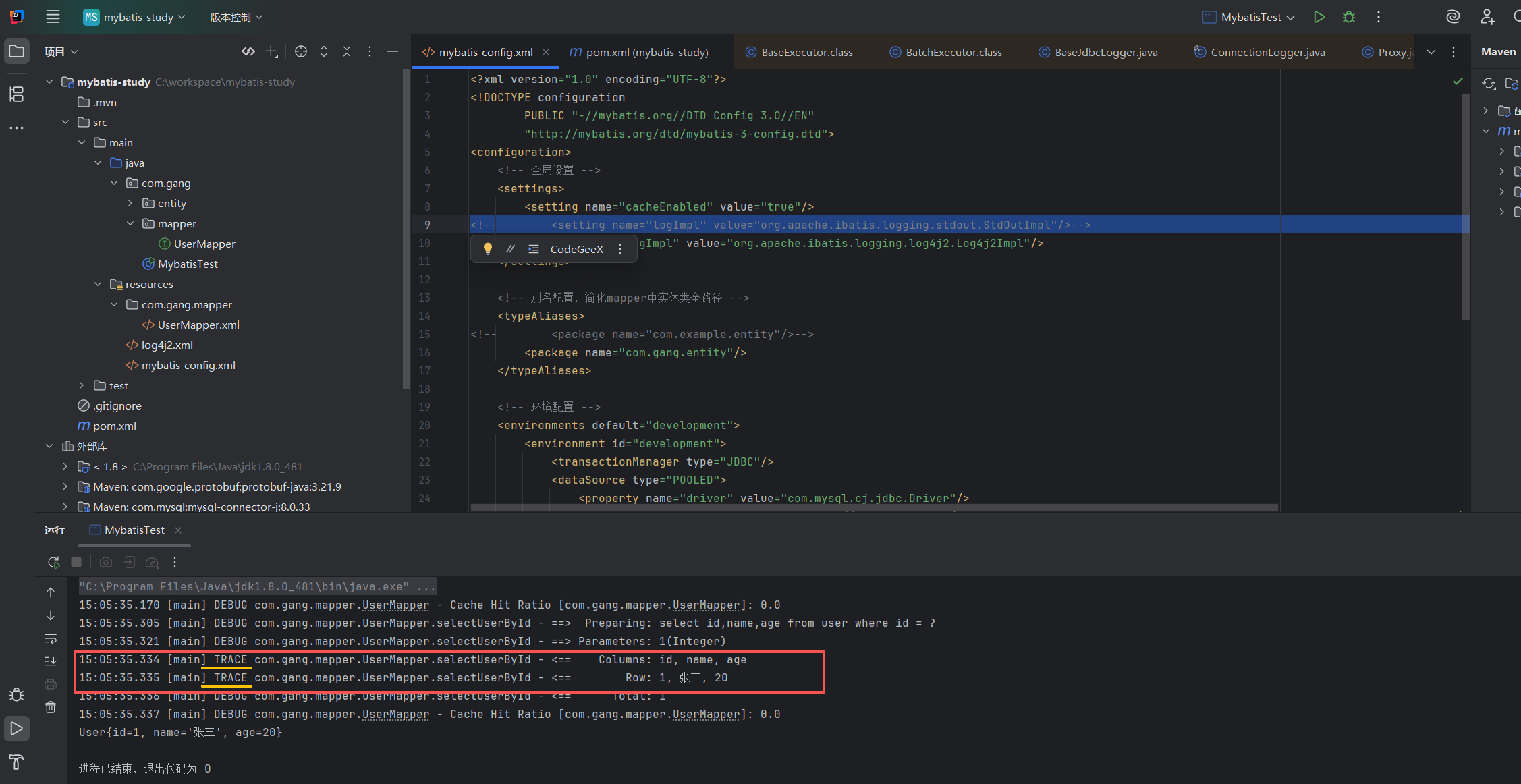Screen dimensions: 1521x784
Task: Open run console more options menu
Action: tap(175, 562)
